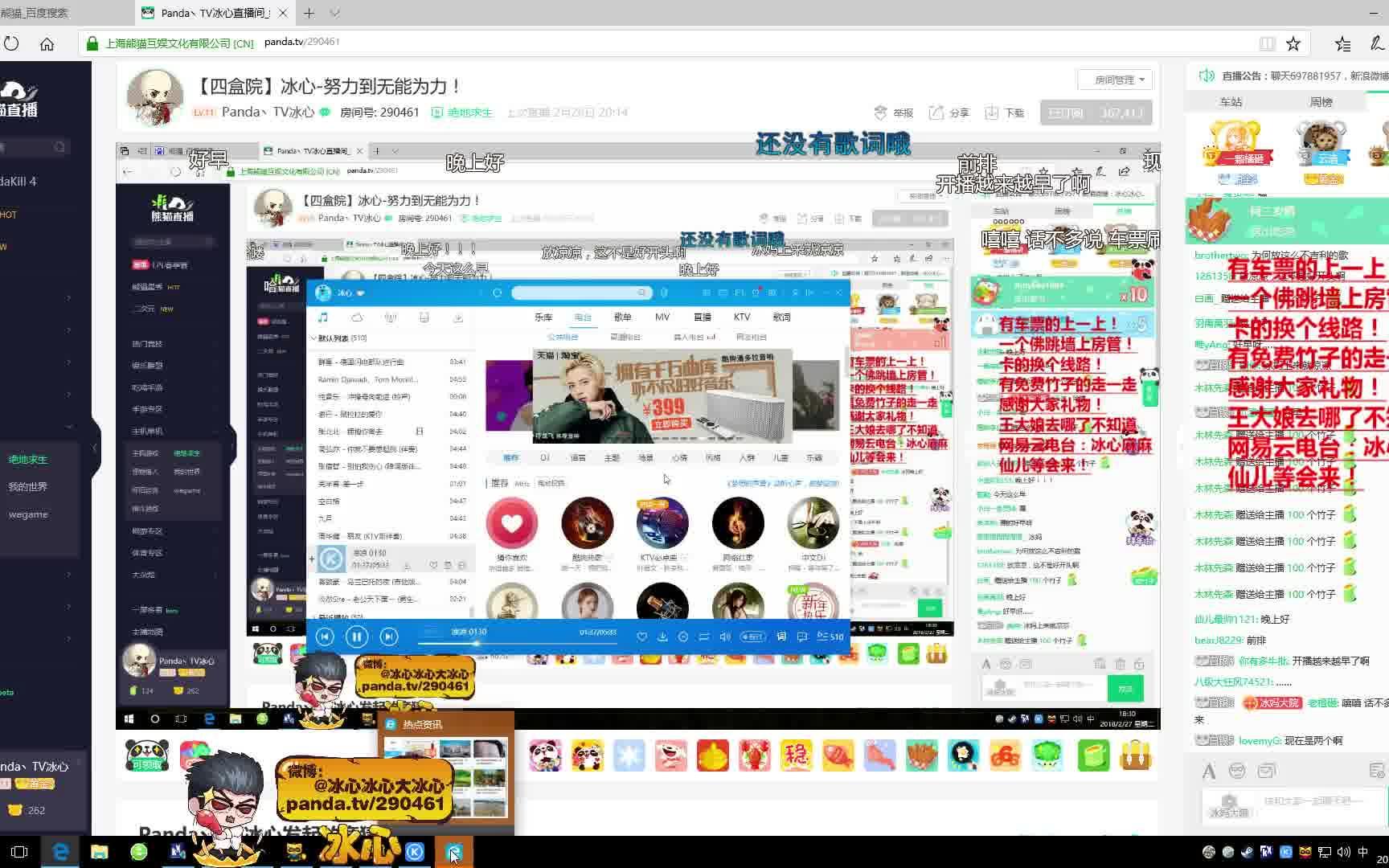Click the 直播公告 speaker icon

click(x=1207, y=76)
